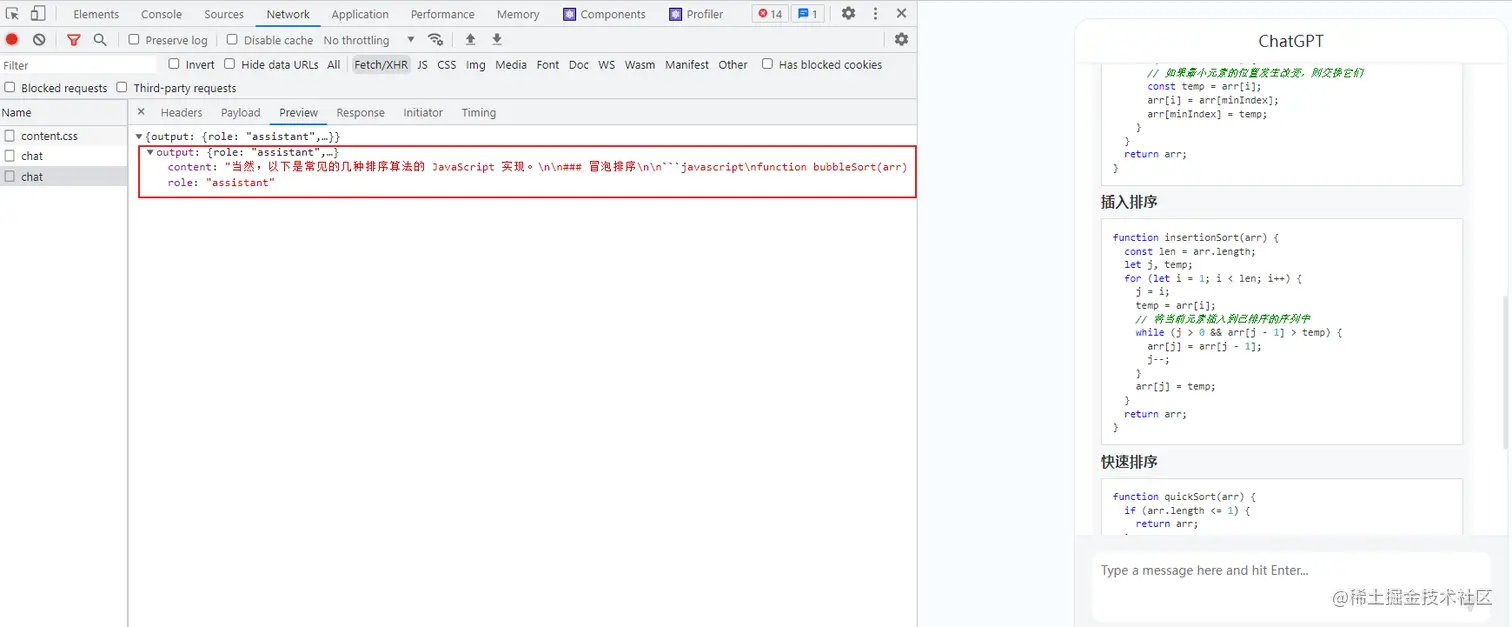Viewport: 1512px width, 627px height.
Task: Show the request Headers tab
Action: [181, 112]
